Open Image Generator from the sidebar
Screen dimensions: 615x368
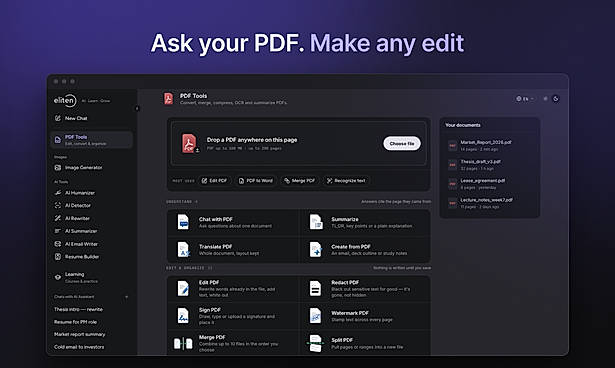pyautogui.click(x=92, y=168)
